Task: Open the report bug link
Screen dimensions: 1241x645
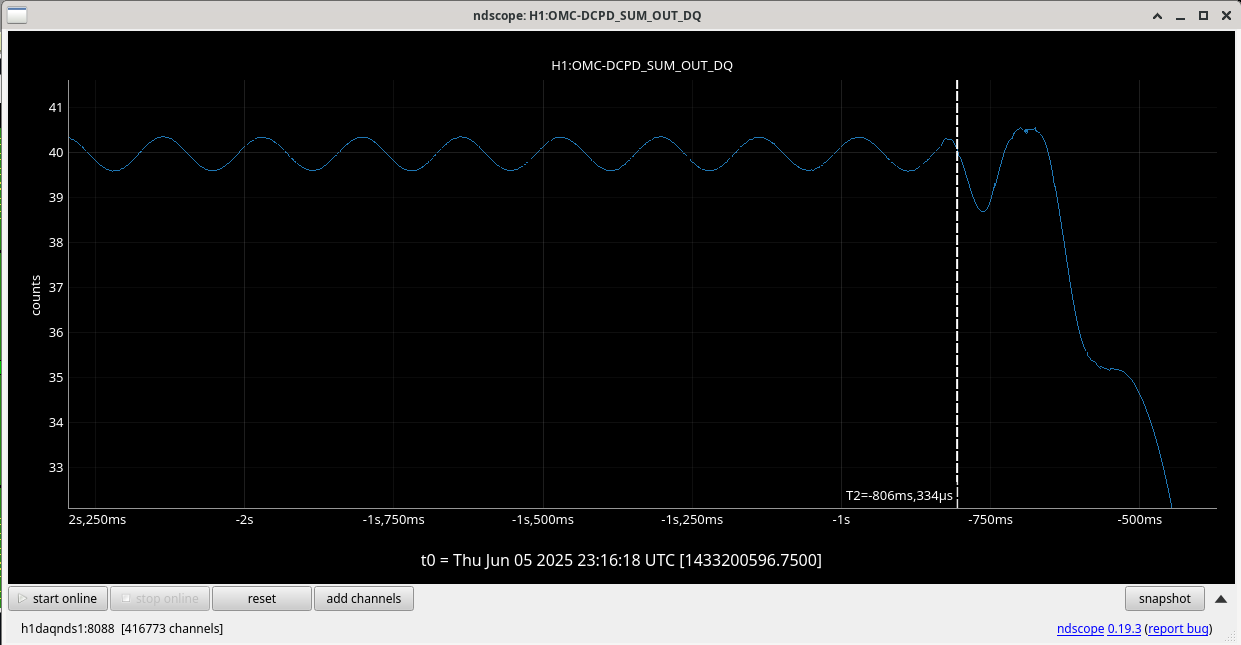Action: (1178, 629)
